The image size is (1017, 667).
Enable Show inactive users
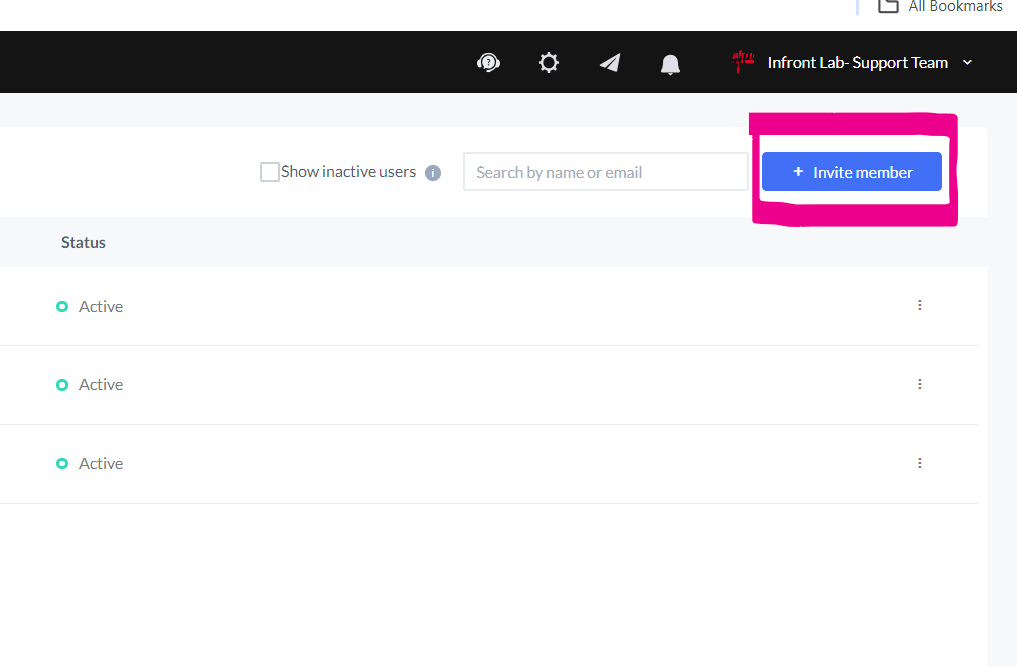pos(268,171)
